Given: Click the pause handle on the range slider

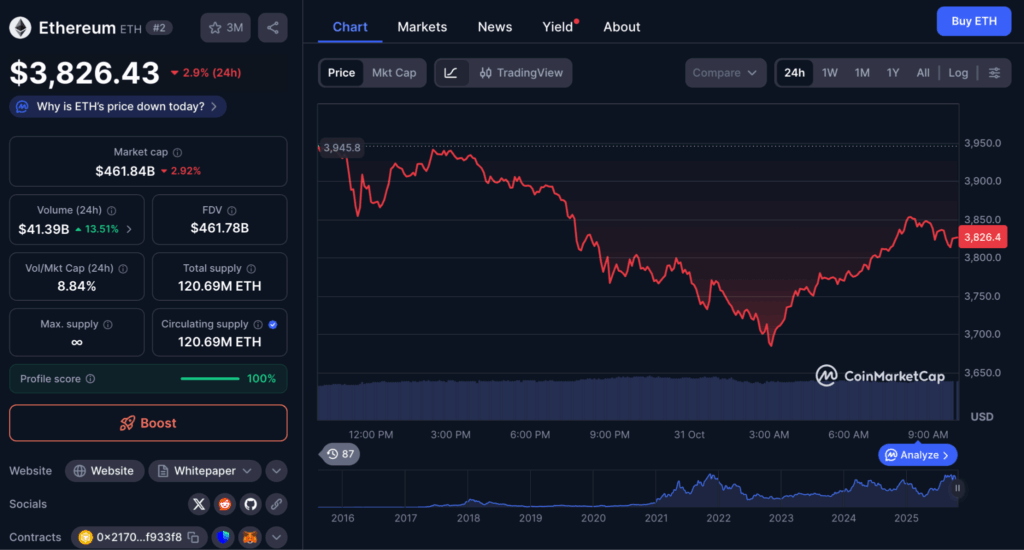Looking at the screenshot, I should tap(957, 489).
